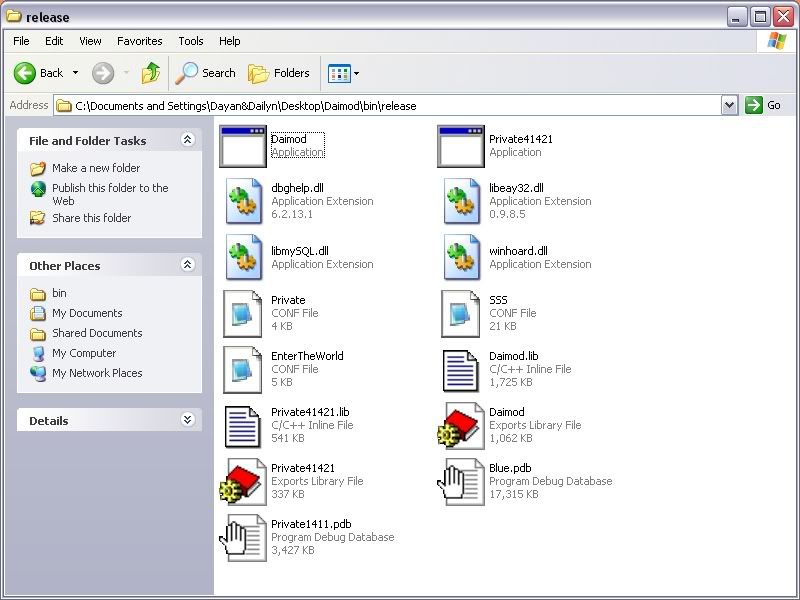Select the libmySQL.dll file icon
800x600 pixels.
(243, 257)
